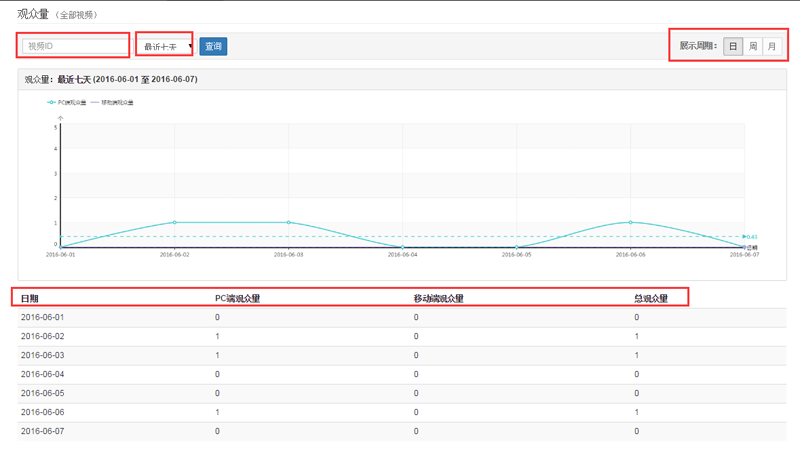This screenshot has width=800, height=451.
Task: Select the 日 display period toggle
Action: click(x=733, y=46)
